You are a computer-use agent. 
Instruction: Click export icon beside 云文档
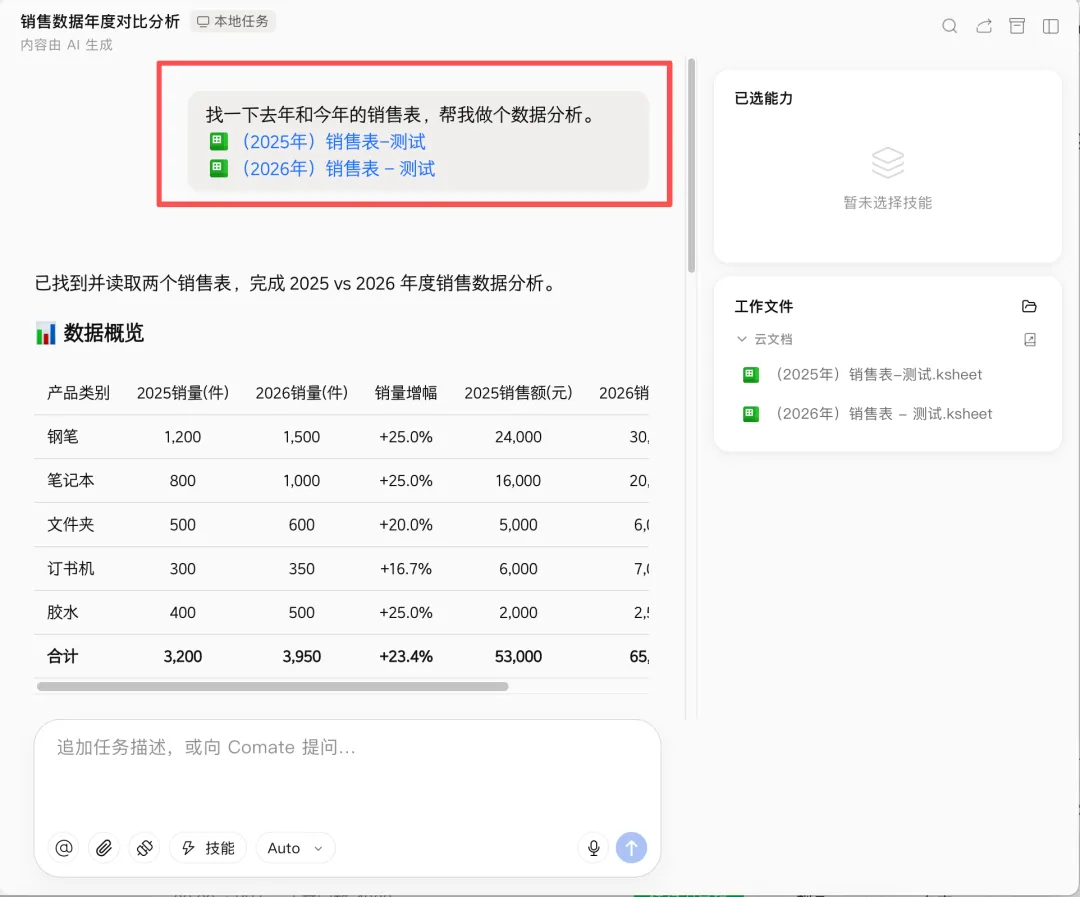click(1030, 339)
